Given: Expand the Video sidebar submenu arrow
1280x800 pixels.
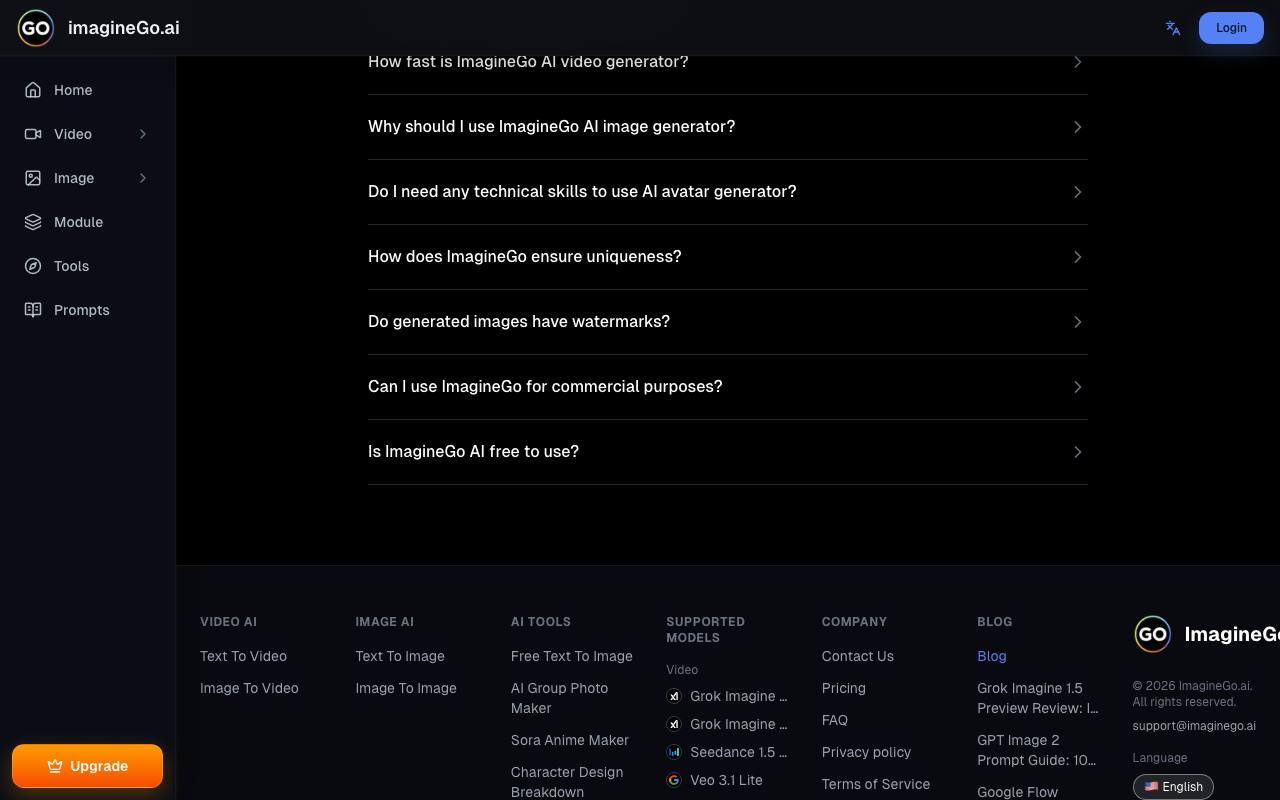Looking at the screenshot, I should coord(143,134).
